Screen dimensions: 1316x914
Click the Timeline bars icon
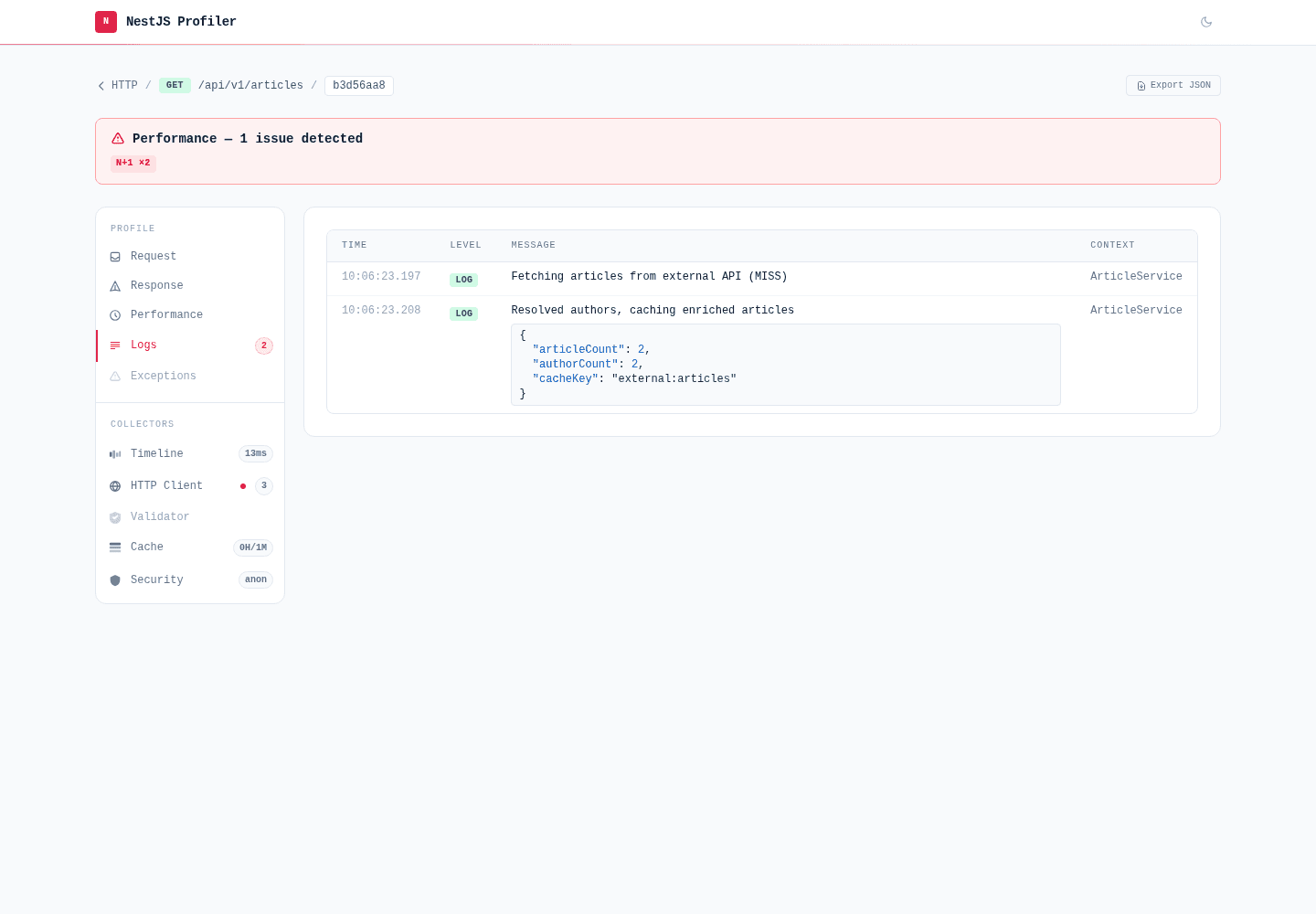[115, 454]
